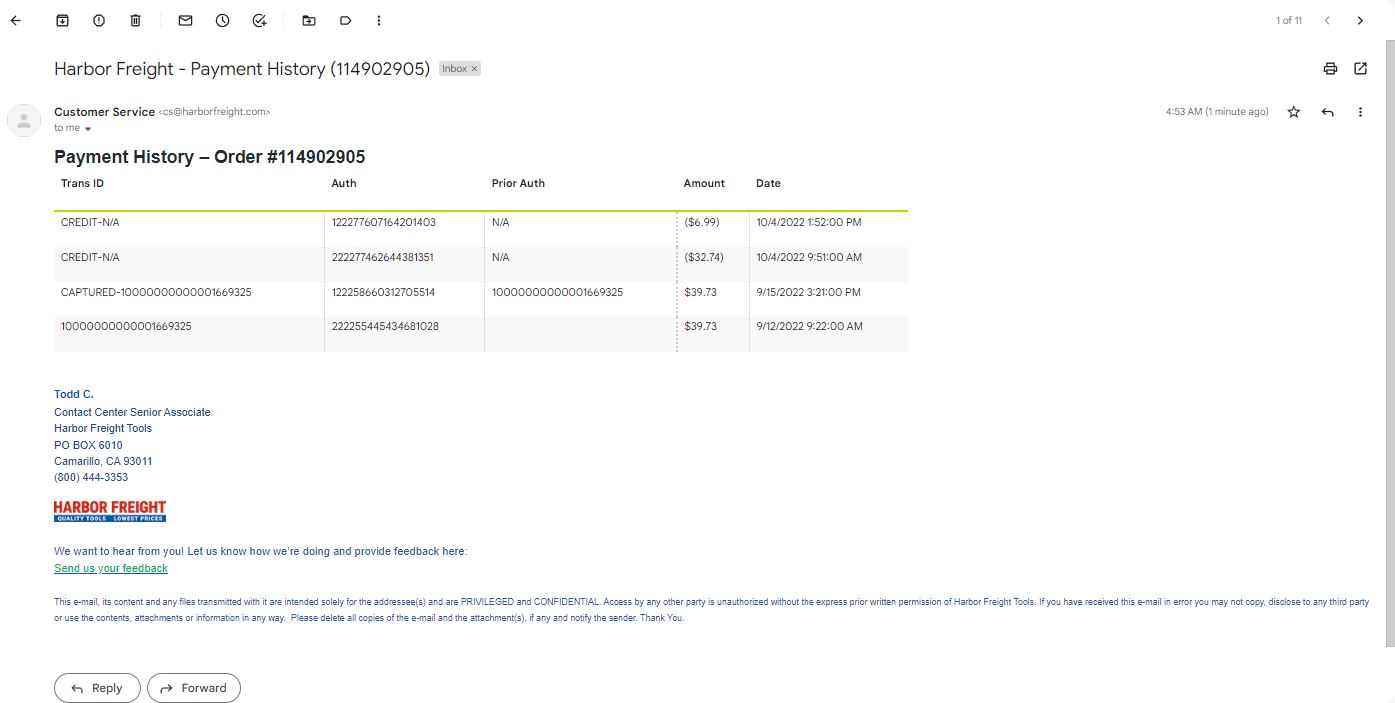Viewport: 1395px width, 703px height.
Task: Remove the Inbox label with x
Action: [x=474, y=69]
